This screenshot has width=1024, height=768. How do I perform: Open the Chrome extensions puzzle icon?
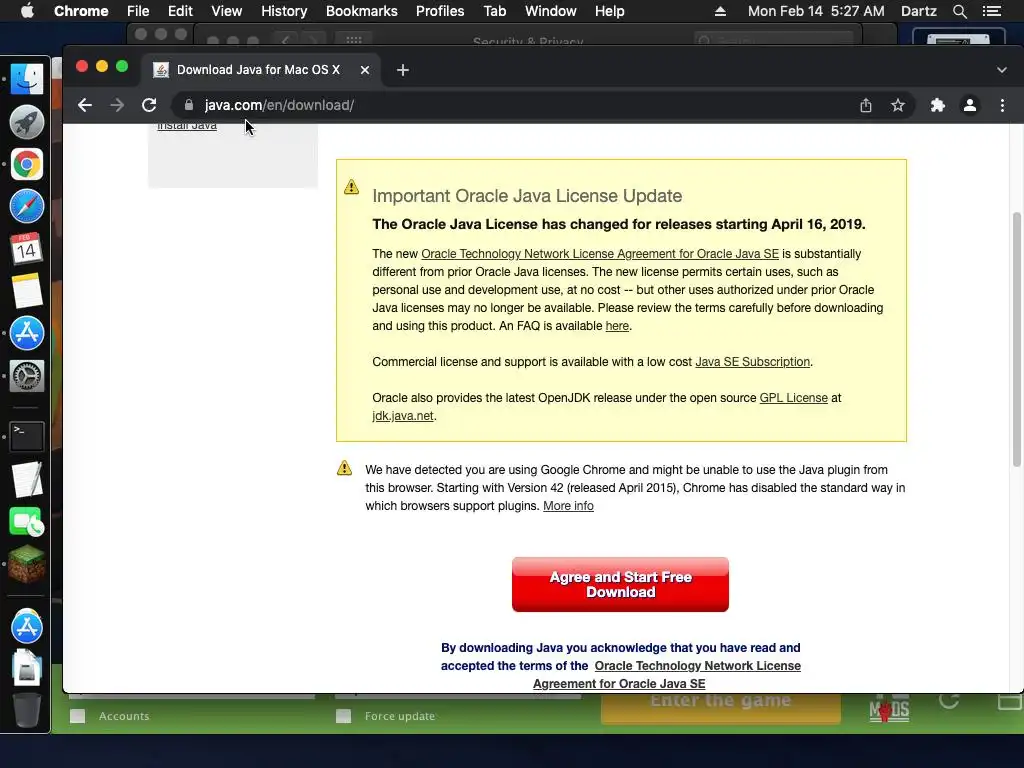coord(938,105)
